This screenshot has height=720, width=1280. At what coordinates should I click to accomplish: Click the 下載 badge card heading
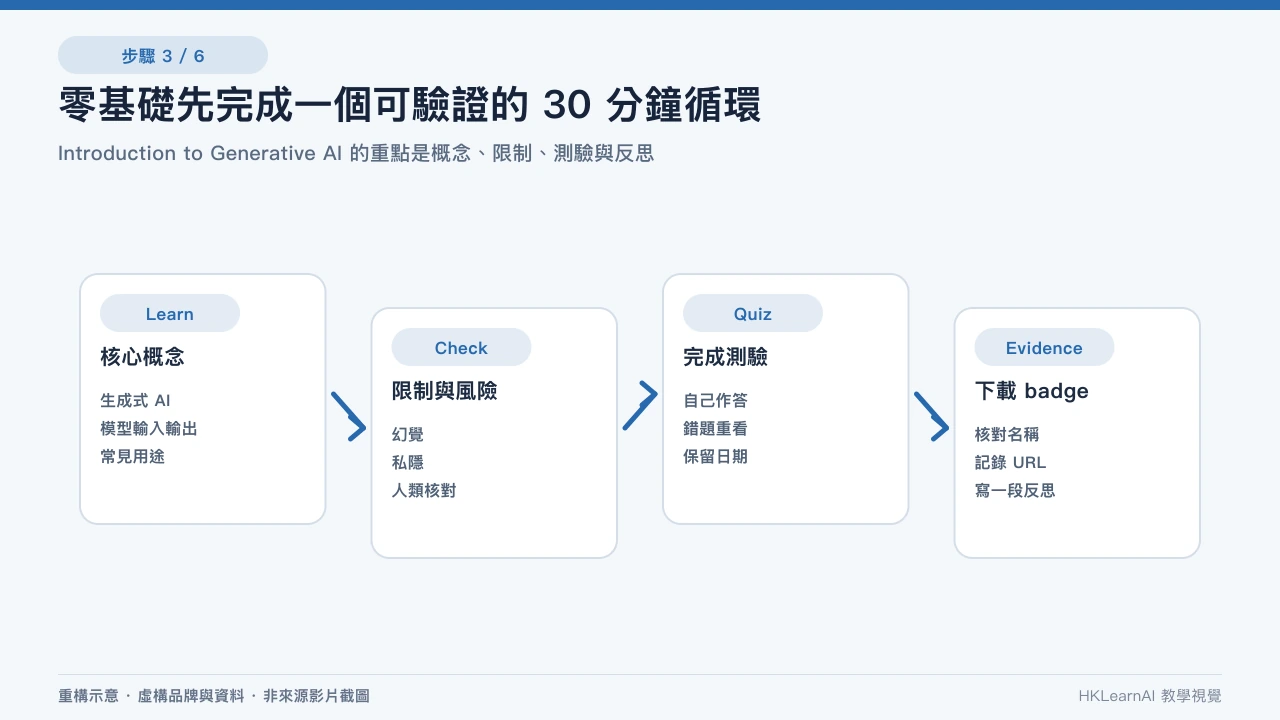pyautogui.click(x=1031, y=391)
